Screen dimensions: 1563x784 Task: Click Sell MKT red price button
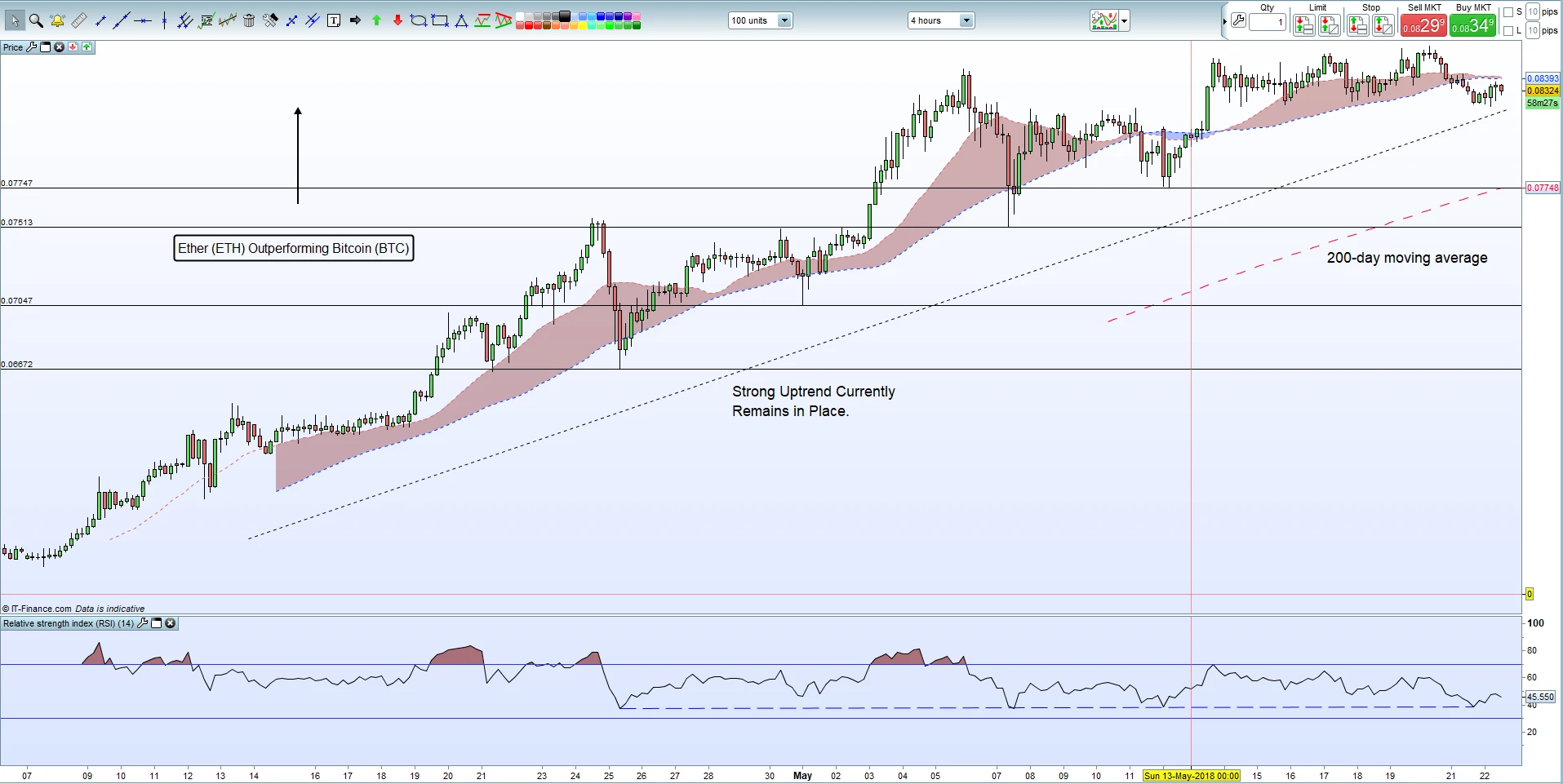[x=1424, y=25]
